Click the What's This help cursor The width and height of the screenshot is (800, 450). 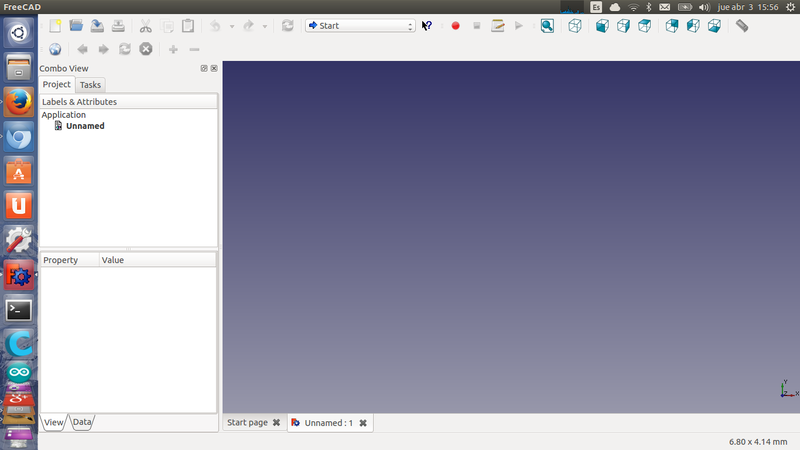point(427,26)
